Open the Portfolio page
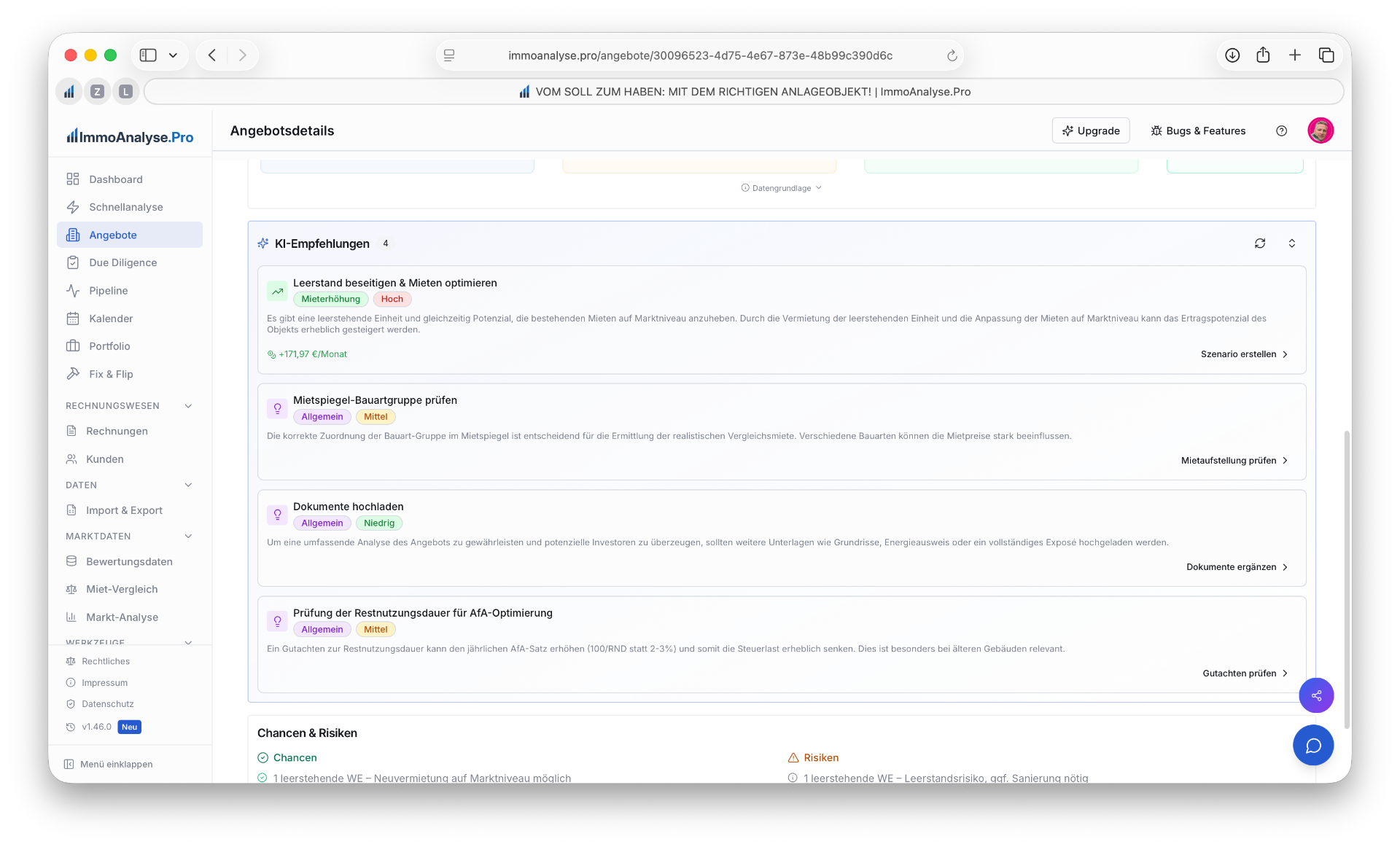The image size is (1400, 847). point(130,346)
